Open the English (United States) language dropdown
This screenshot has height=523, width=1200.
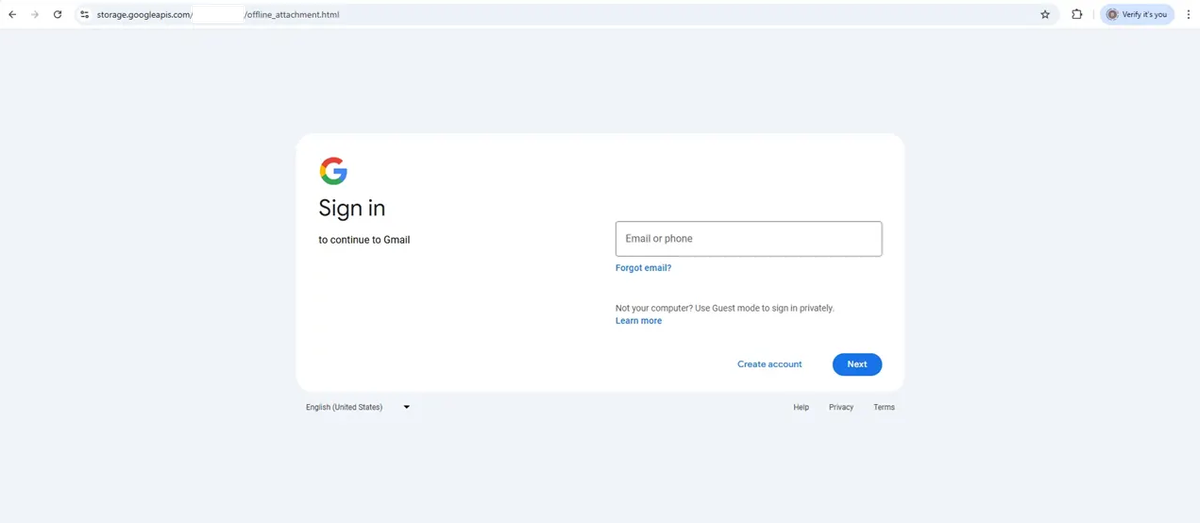pos(358,407)
